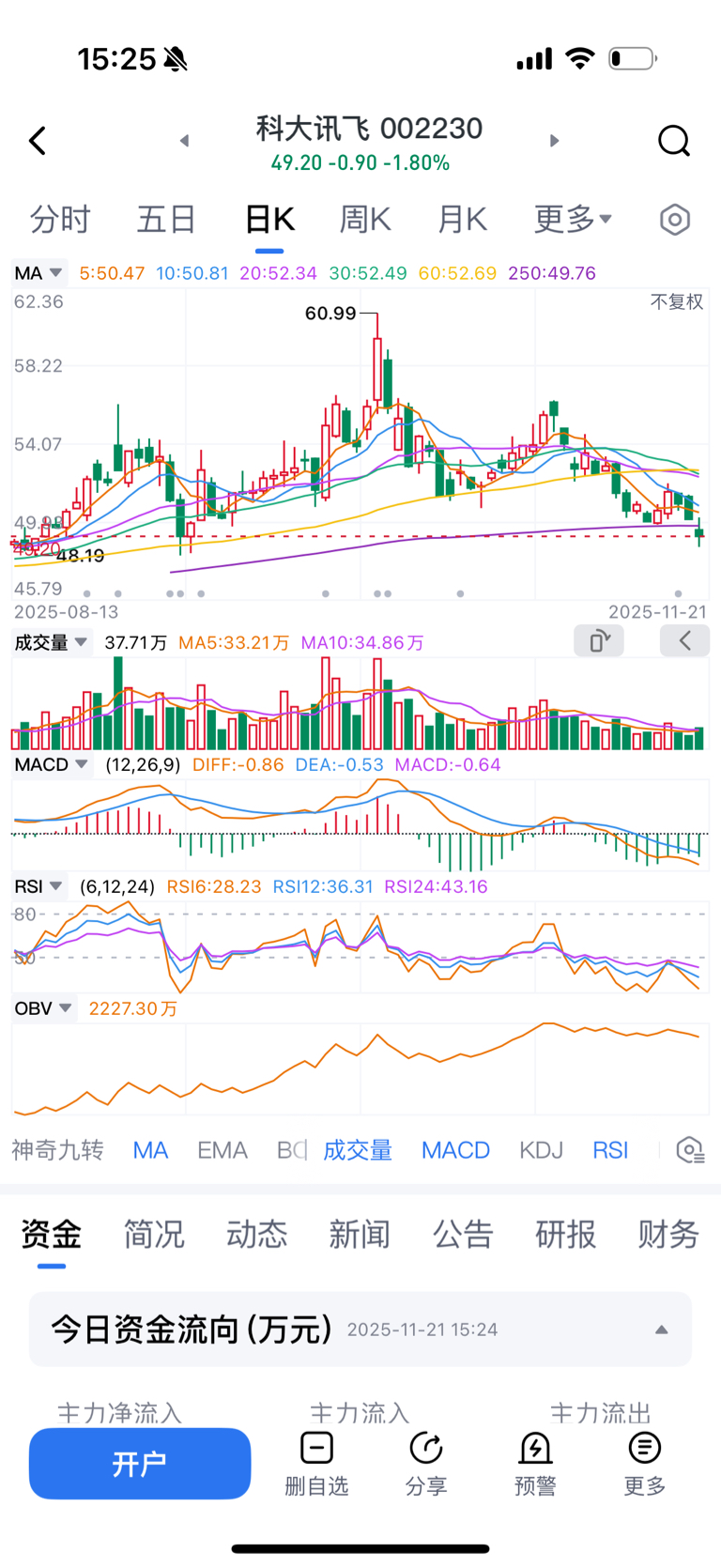Tap the 60.99 high price label
Image resolution: width=721 pixels, height=1568 pixels.
click(x=330, y=314)
